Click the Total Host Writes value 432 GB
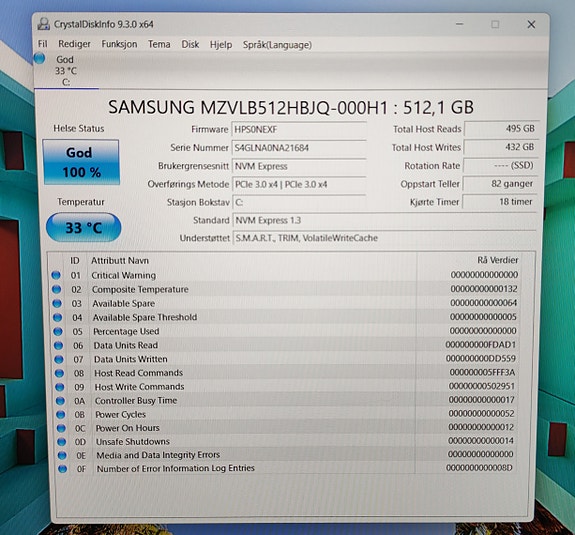This screenshot has height=535, width=575. pos(501,147)
